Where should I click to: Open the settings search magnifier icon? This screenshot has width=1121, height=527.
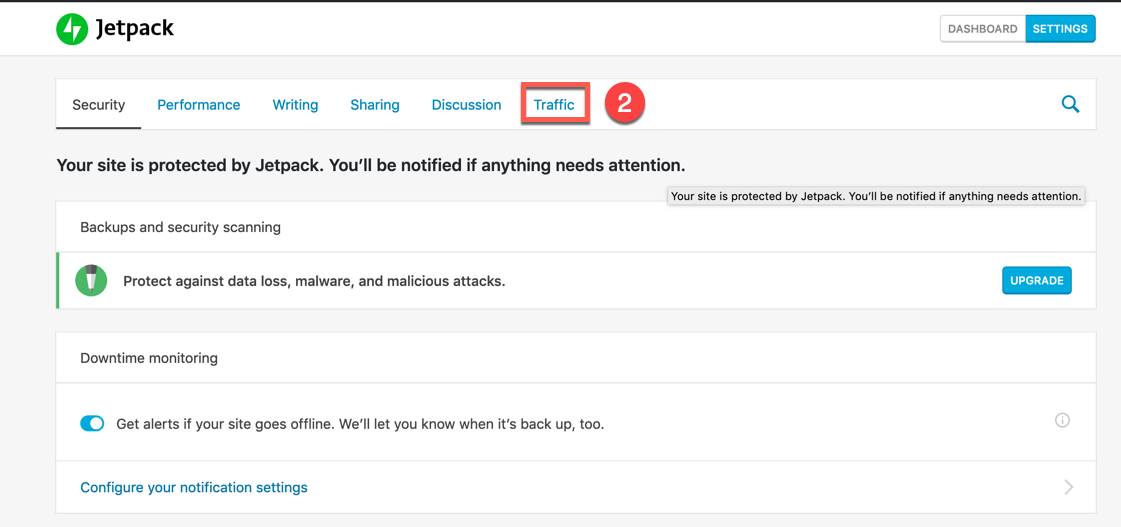coord(1070,104)
